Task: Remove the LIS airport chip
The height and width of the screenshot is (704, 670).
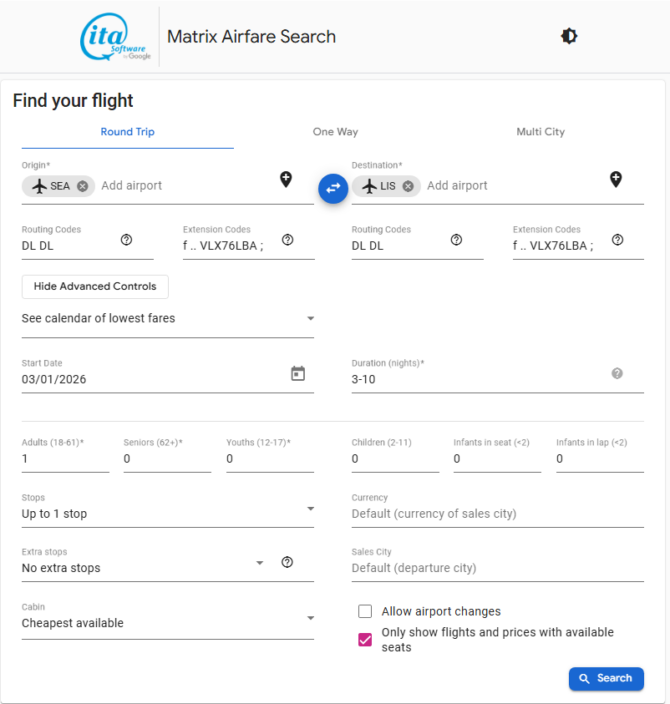Action: [x=408, y=186]
